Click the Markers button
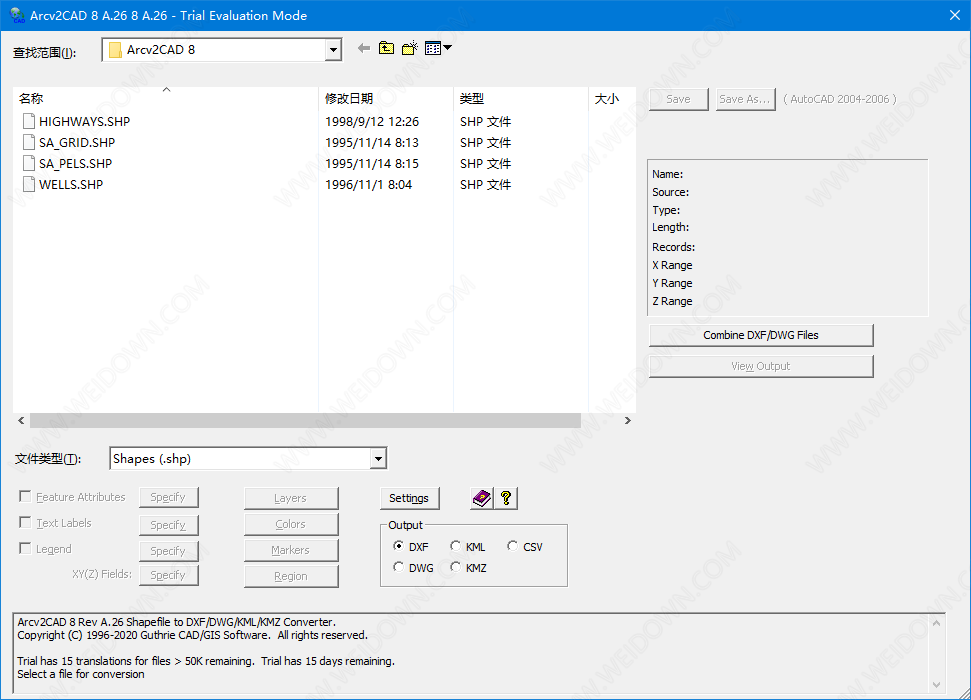 coord(291,550)
